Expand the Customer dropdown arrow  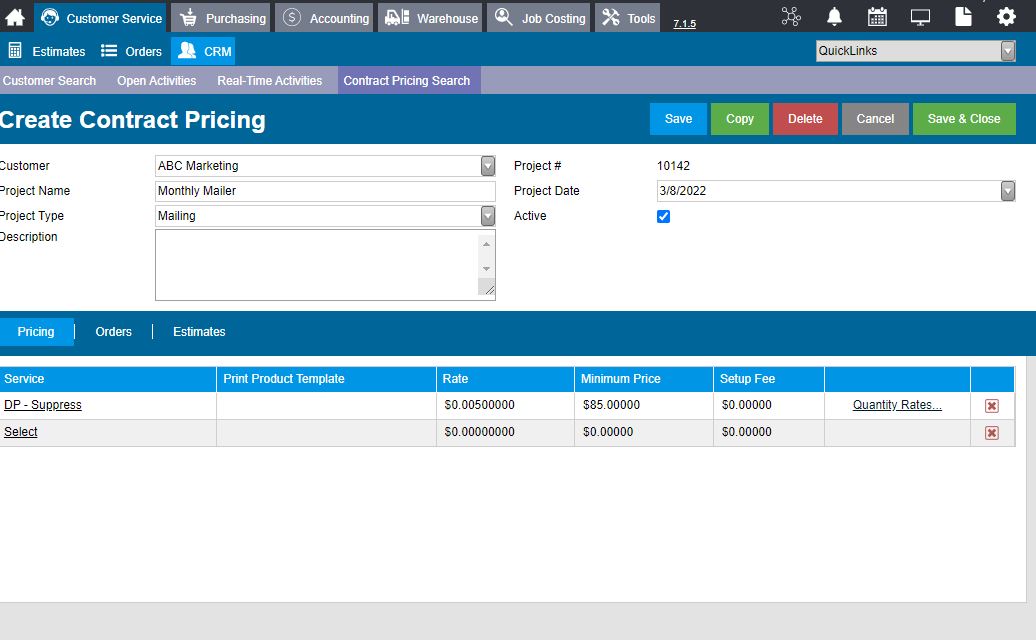pyautogui.click(x=488, y=166)
